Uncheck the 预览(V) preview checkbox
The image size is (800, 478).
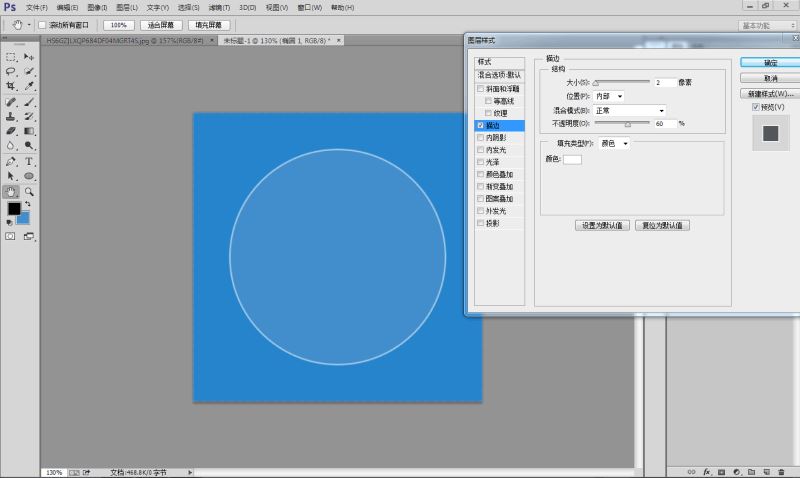756,107
